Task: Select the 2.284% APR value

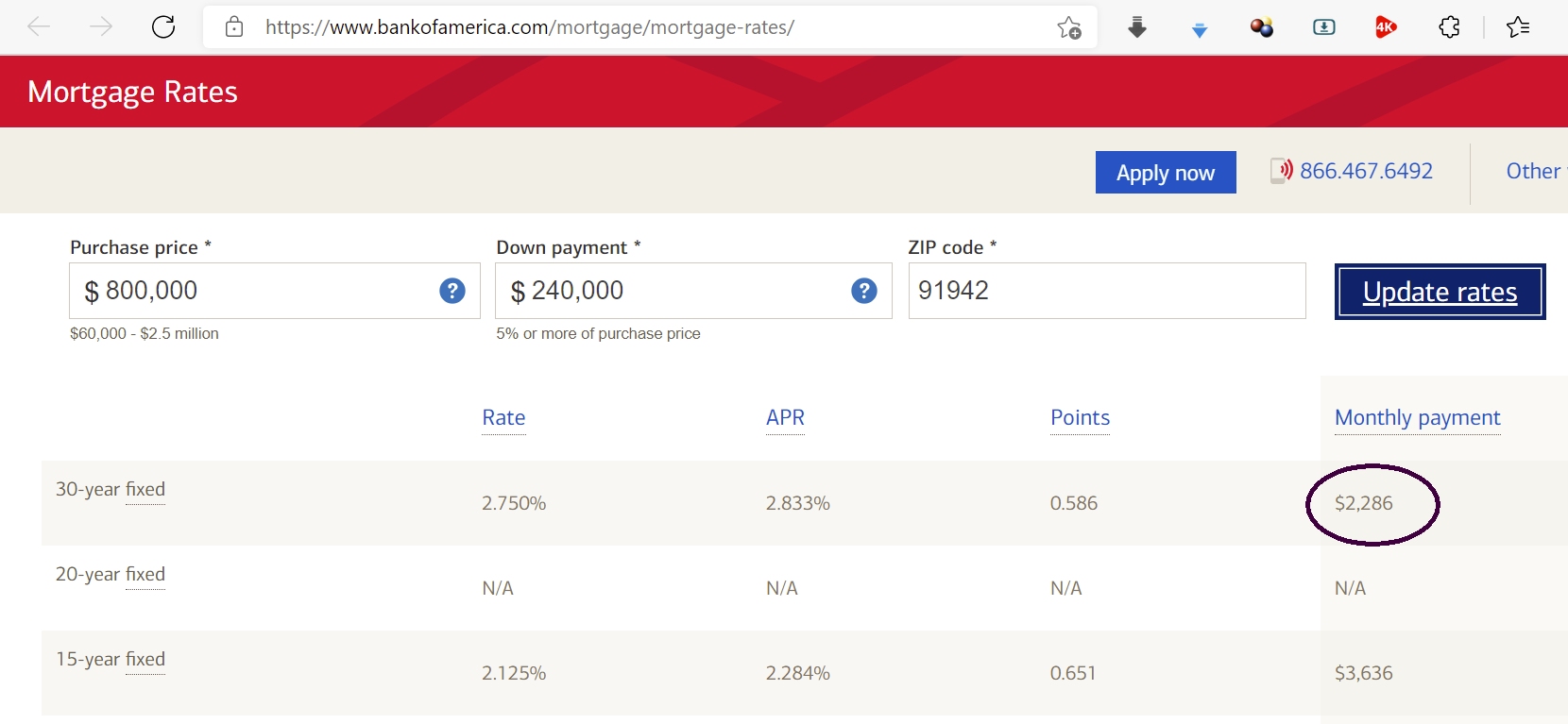Action: tap(798, 673)
